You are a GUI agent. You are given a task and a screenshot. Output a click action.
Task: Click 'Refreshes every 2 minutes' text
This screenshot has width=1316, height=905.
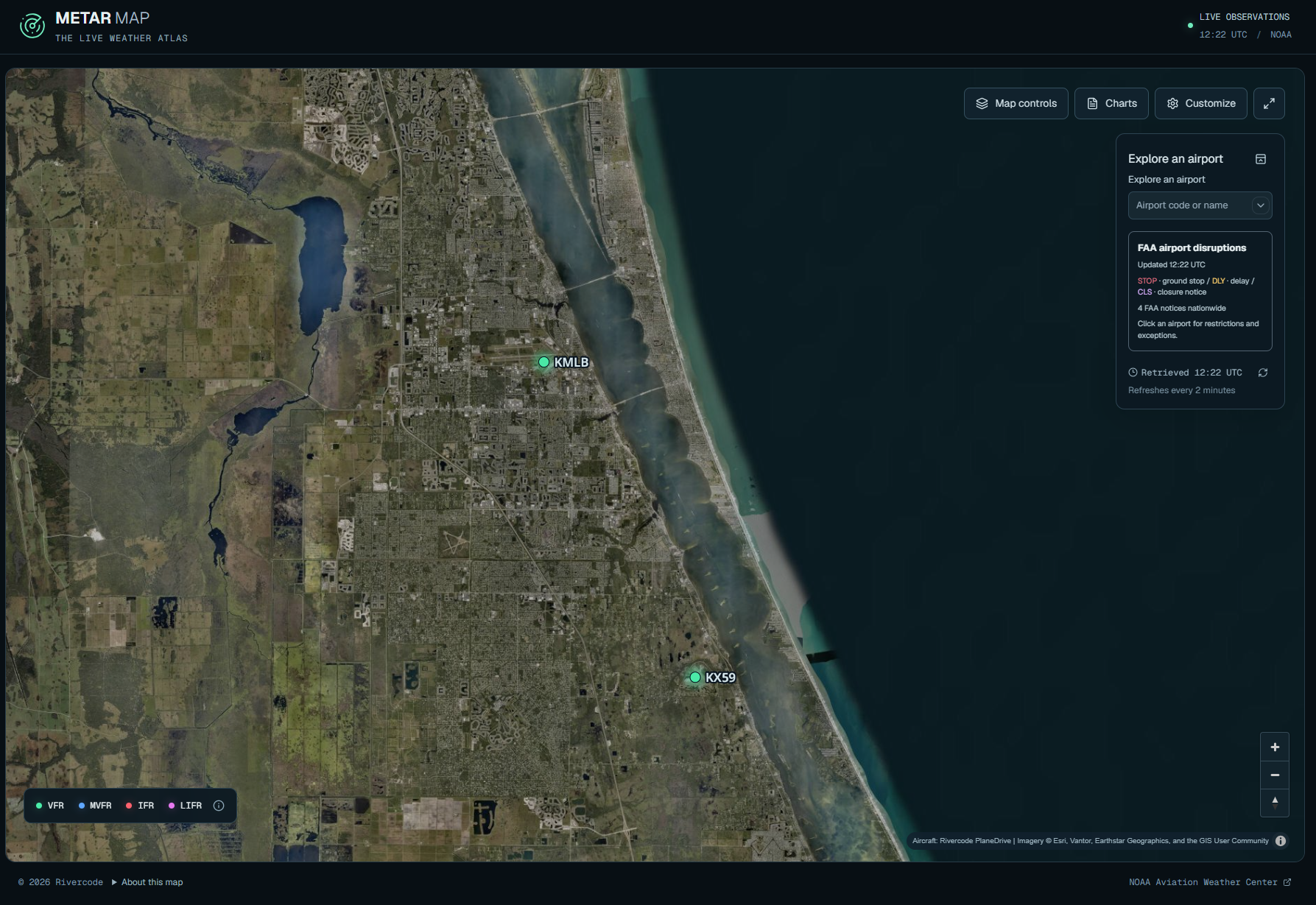pyautogui.click(x=1181, y=390)
